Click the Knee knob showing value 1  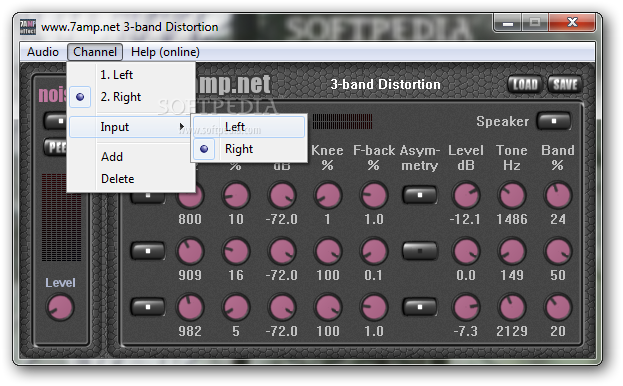click(328, 195)
